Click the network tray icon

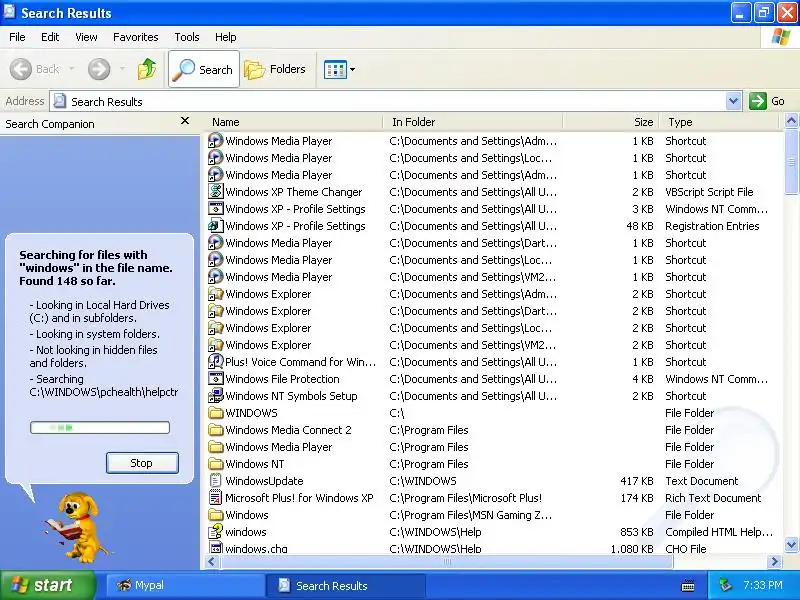pyautogui.click(x=725, y=585)
